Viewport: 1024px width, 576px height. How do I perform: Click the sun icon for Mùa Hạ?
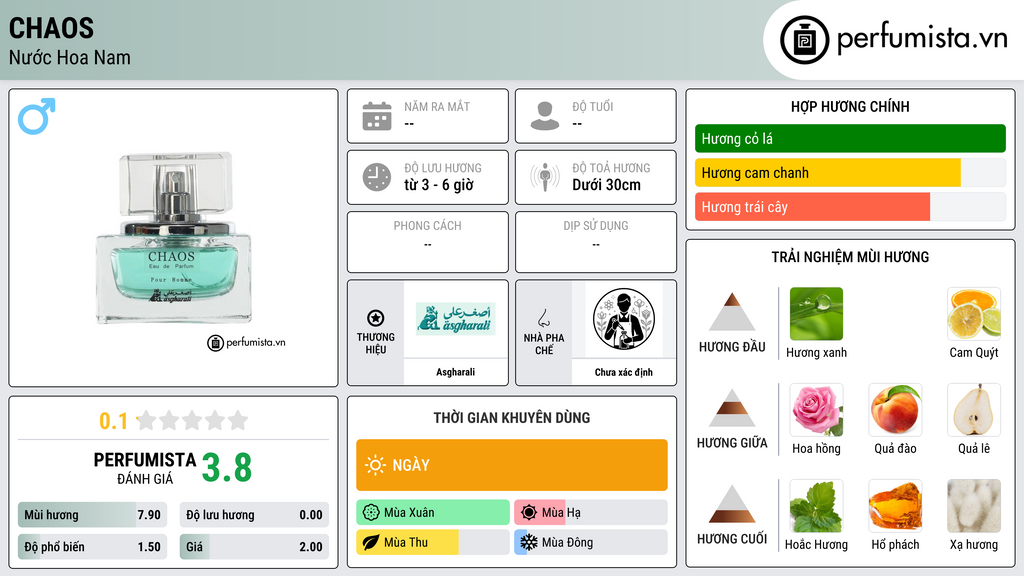point(529,512)
